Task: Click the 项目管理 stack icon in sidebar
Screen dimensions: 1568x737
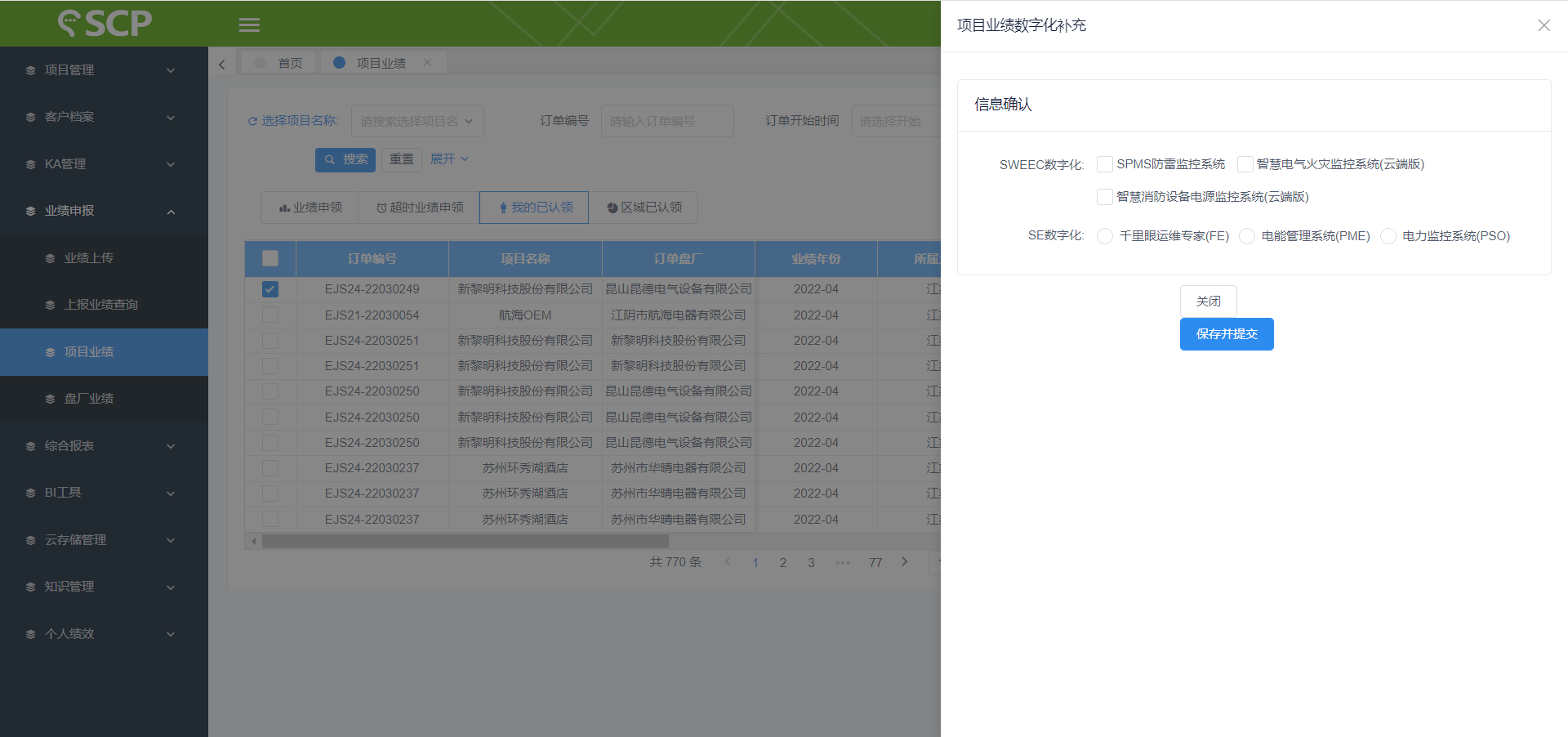Action: [30, 70]
